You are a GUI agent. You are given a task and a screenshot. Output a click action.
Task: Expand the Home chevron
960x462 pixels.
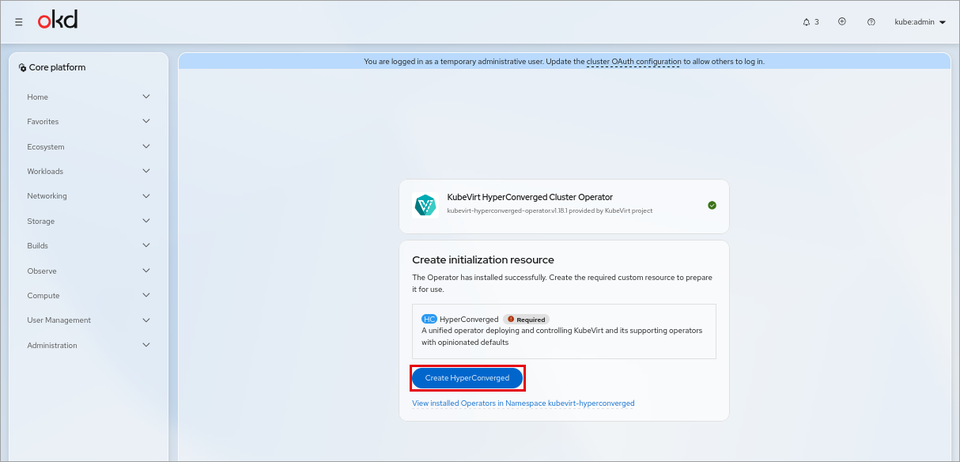pyautogui.click(x=146, y=97)
